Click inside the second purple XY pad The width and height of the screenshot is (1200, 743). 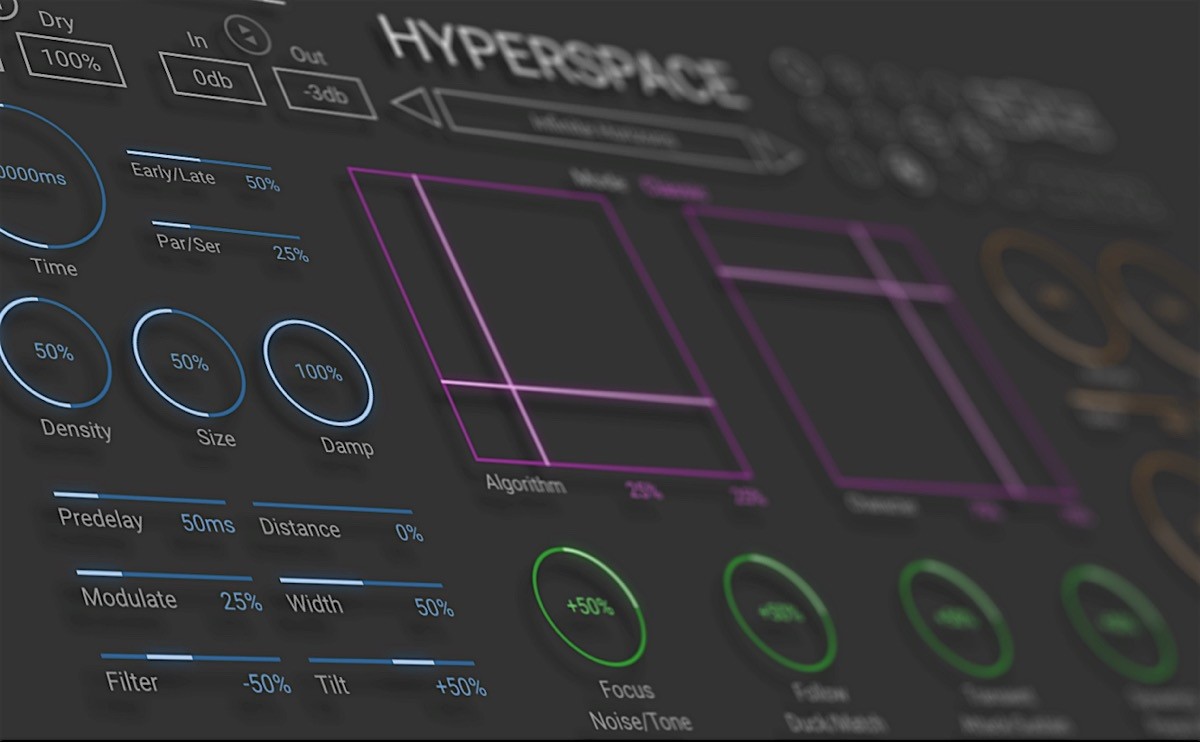coord(885,355)
